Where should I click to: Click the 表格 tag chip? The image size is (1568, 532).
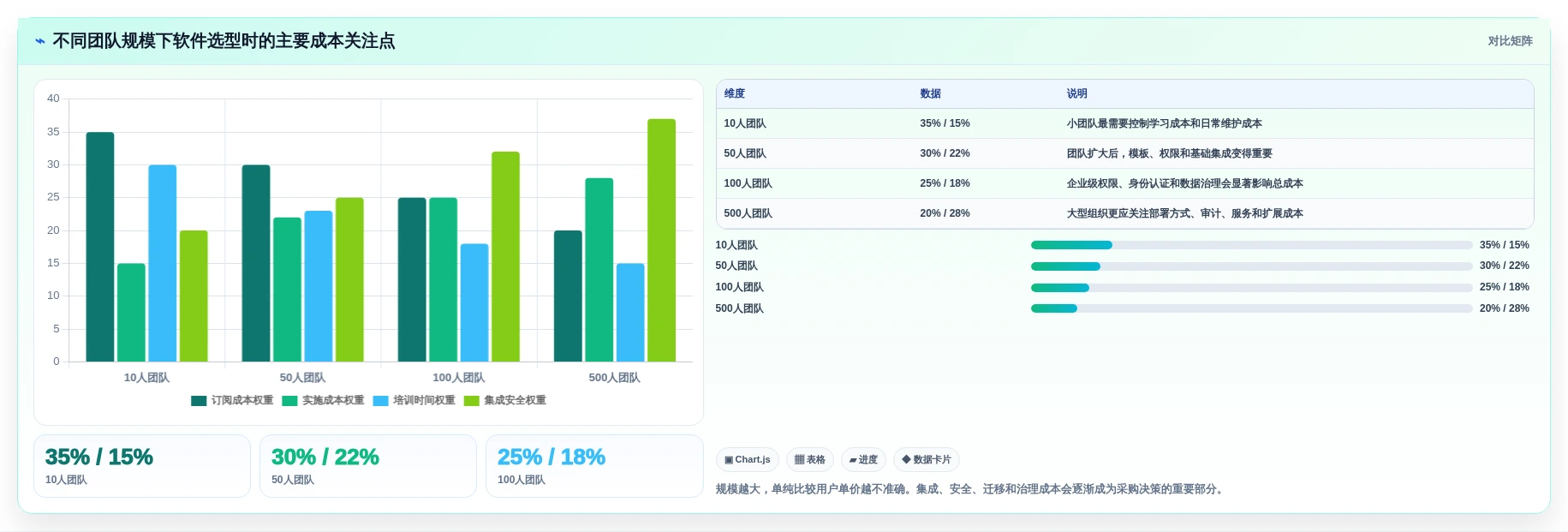pos(809,460)
